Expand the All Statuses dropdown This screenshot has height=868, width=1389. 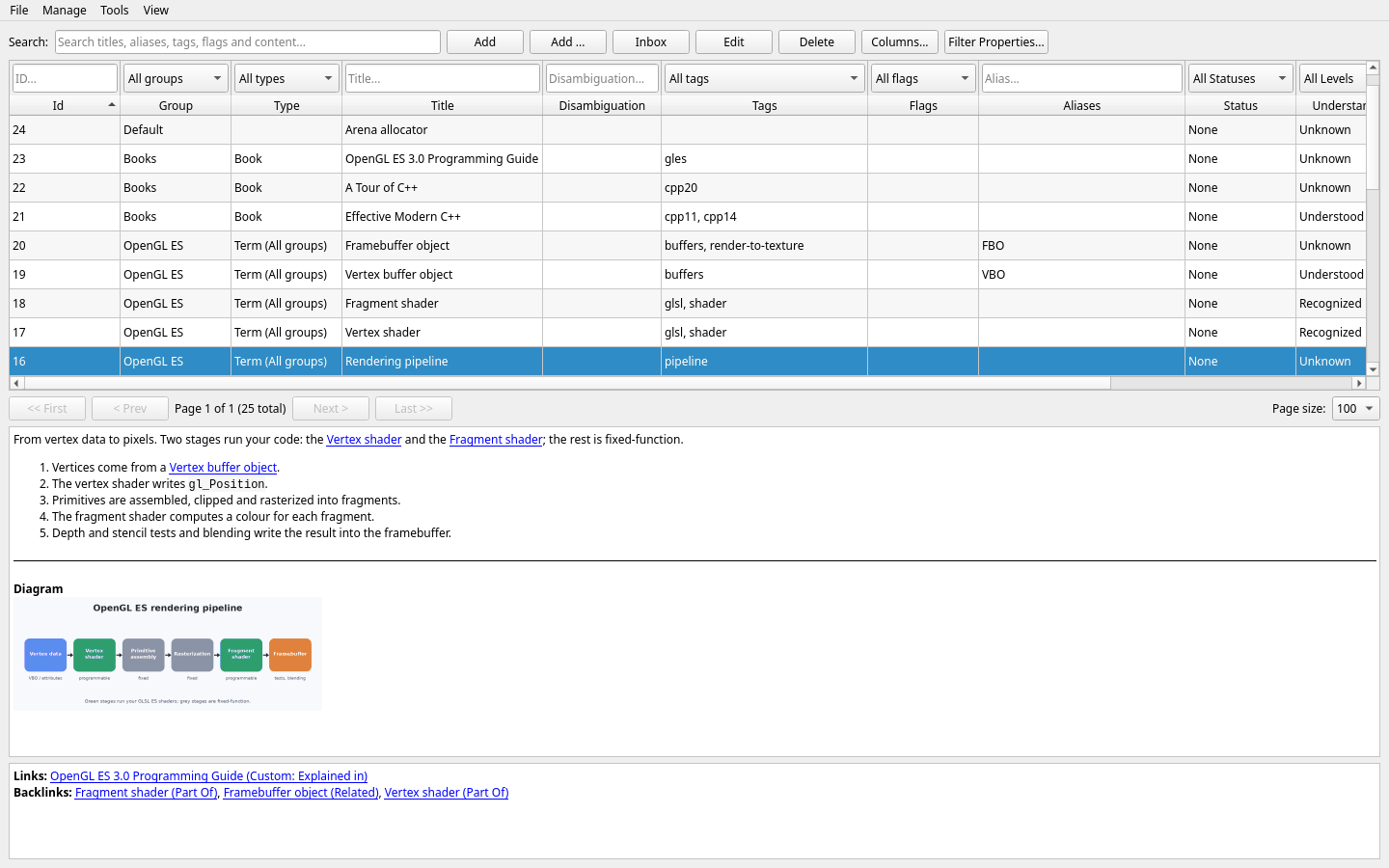(x=1240, y=78)
